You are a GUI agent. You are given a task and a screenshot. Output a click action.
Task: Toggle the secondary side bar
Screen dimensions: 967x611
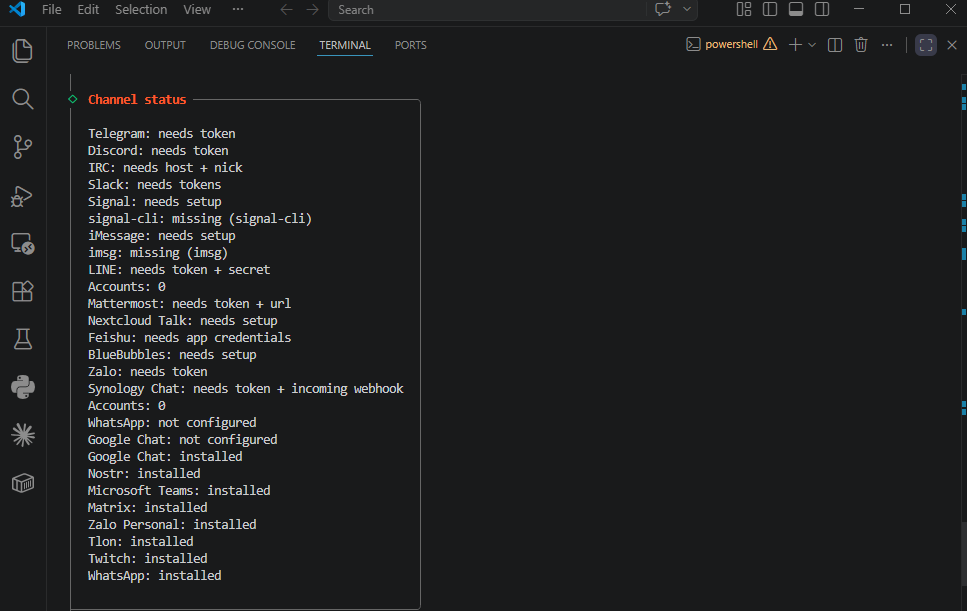tap(822, 9)
